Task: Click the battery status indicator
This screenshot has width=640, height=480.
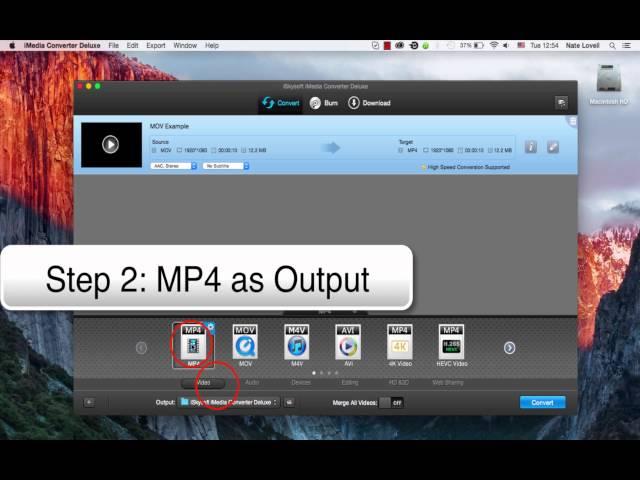Action: (472, 45)
